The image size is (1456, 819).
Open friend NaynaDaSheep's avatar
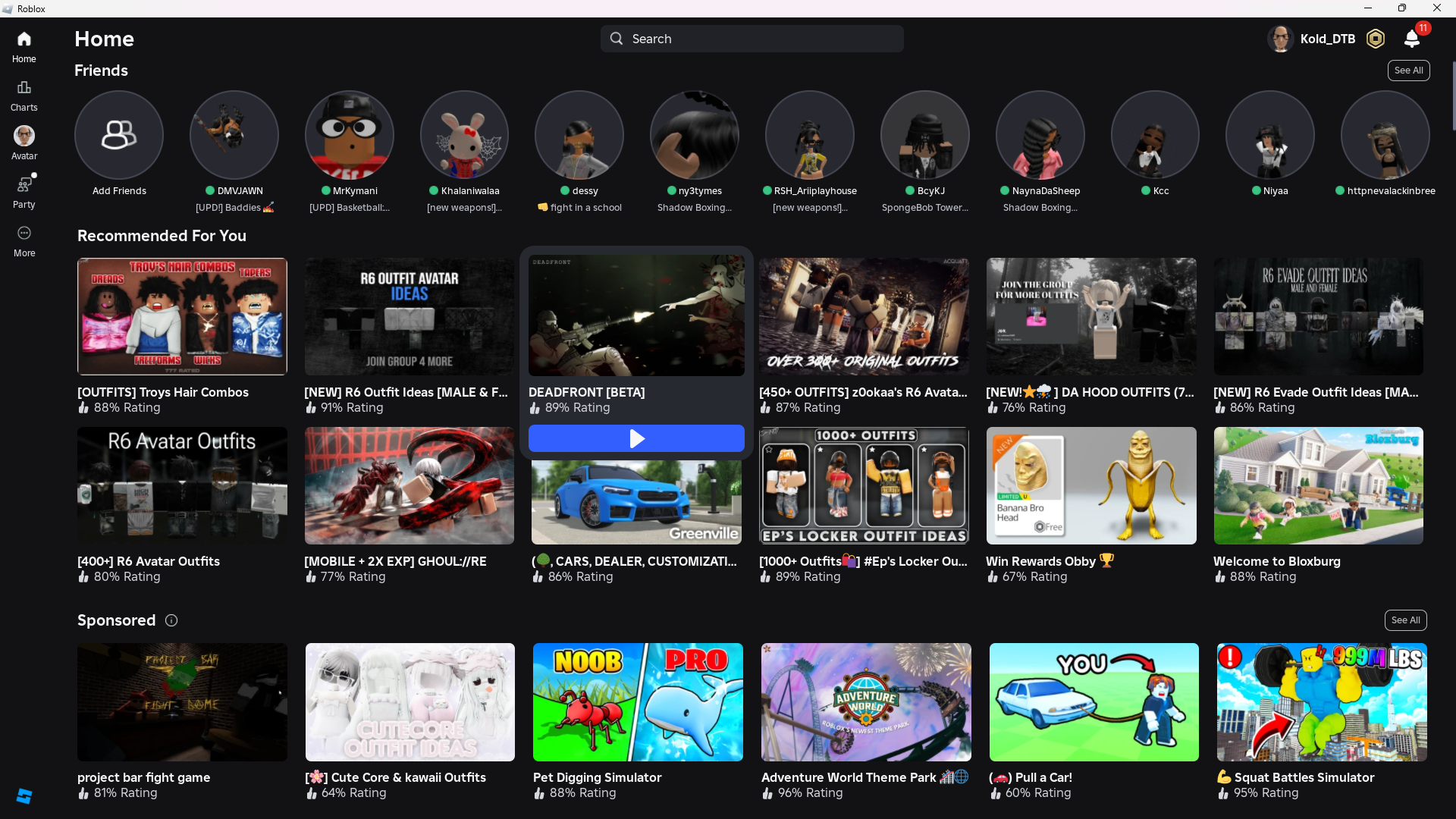(1040, 135)
